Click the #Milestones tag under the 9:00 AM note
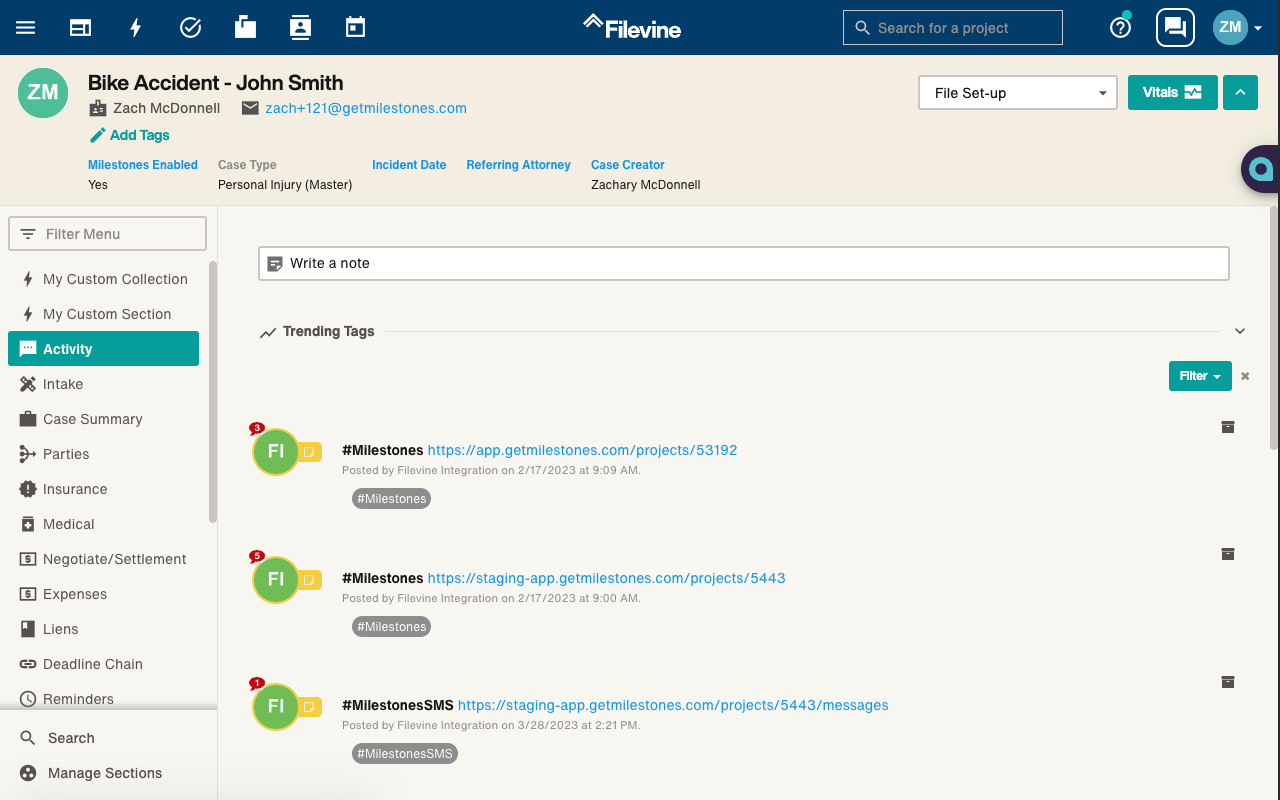Image resolution: width=1280 pixels, height=800 pixels. (391, 626)
